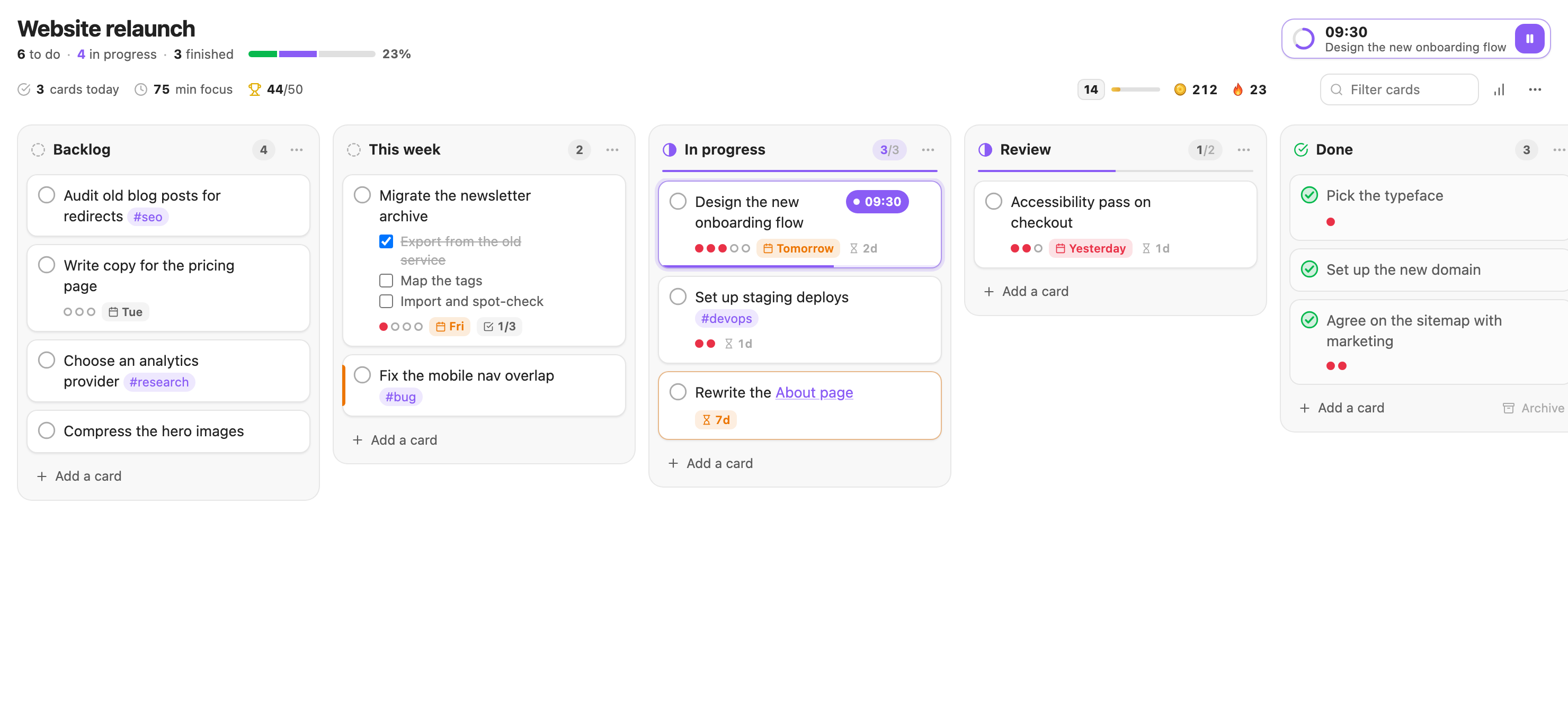This screenshot has width=1568, height=720.
Task: Mark Audit old blog posts card complete
Action: [x=47, y=195]
